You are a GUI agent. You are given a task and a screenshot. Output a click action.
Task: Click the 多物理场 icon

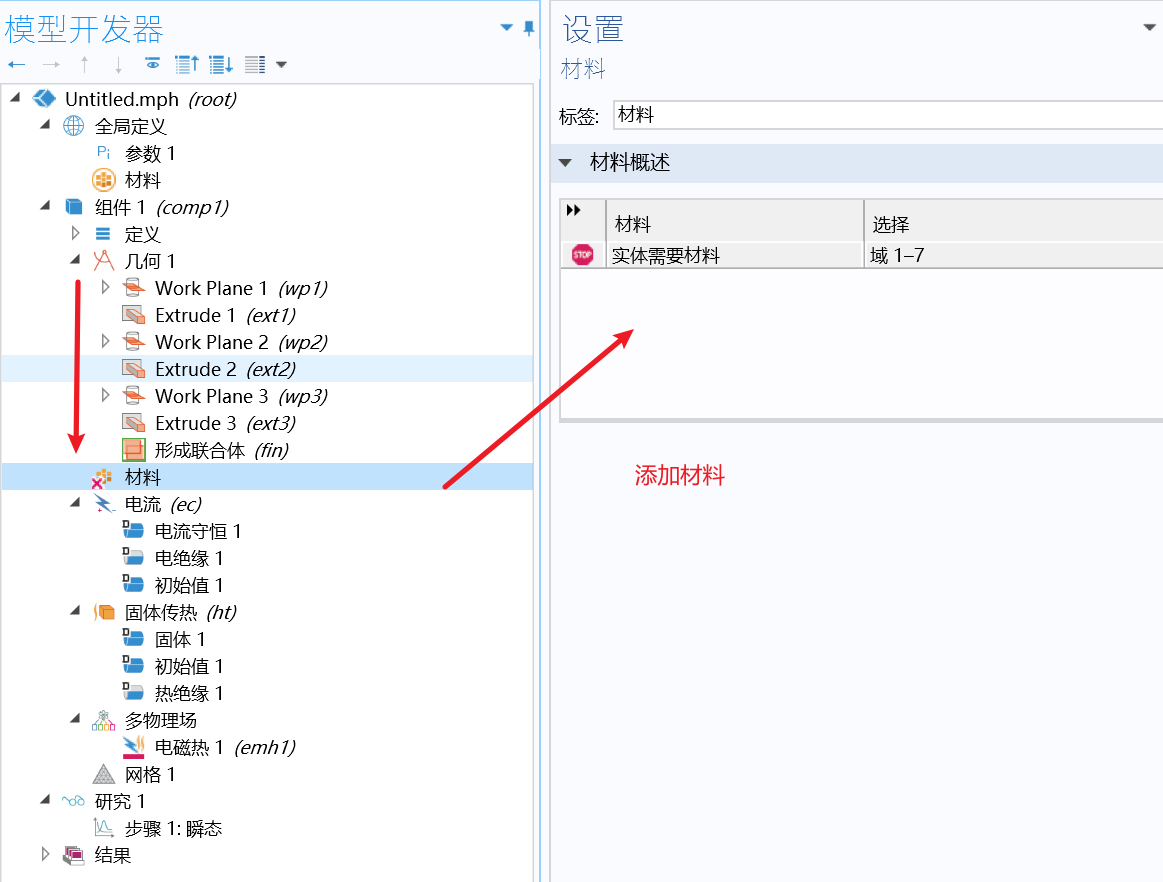(x=104, y=720)
